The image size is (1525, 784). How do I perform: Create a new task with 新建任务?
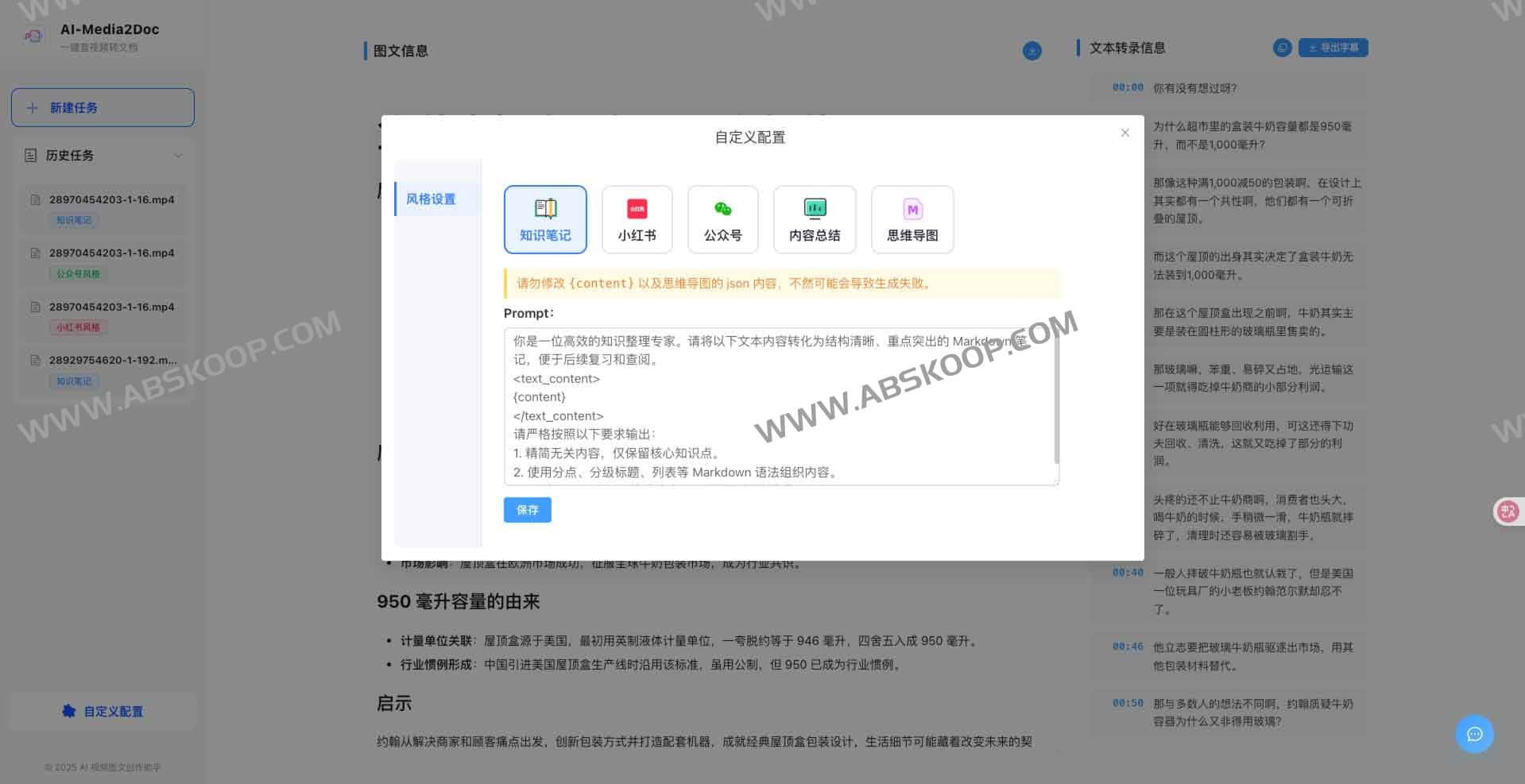click(103, 107)
